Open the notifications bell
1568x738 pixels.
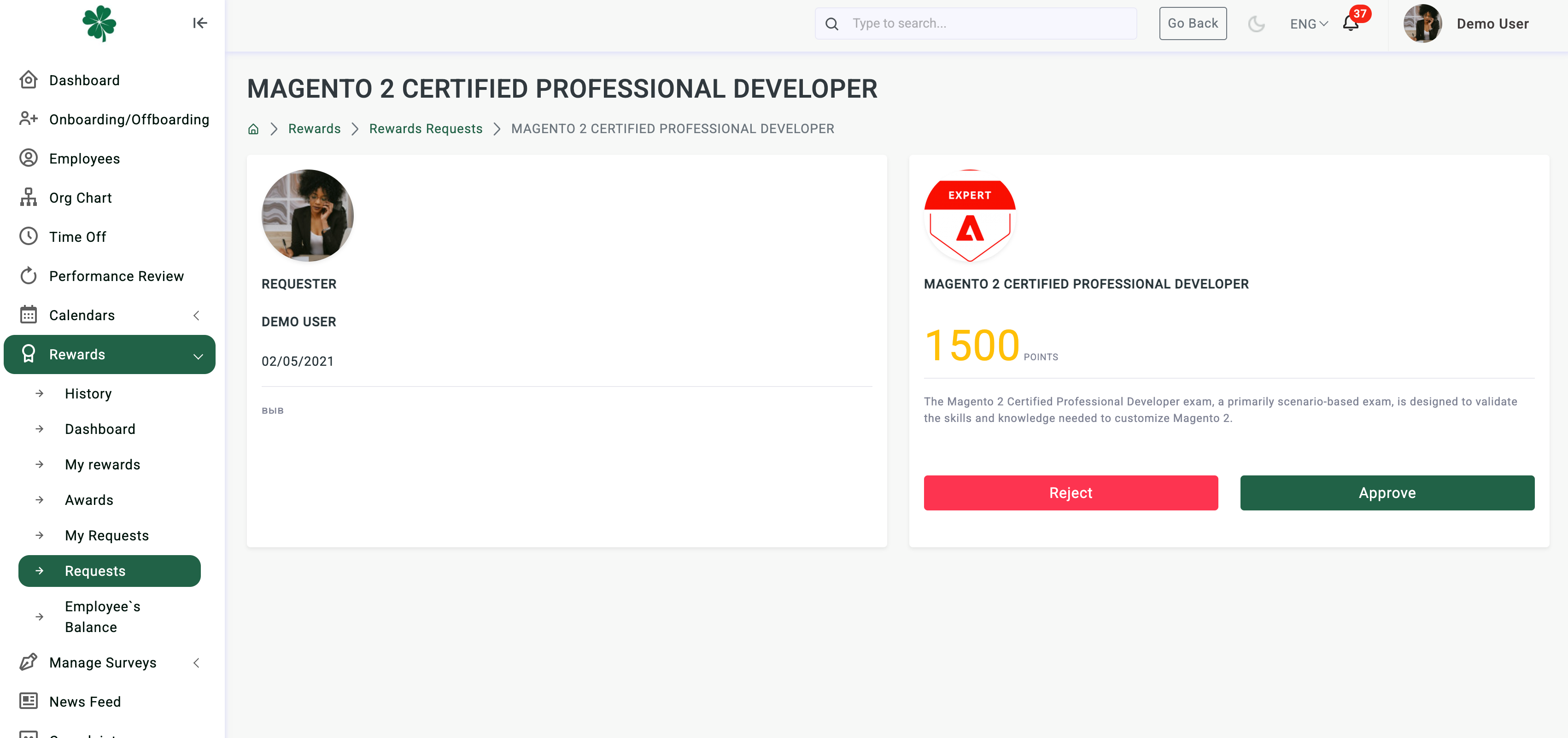coord(1350,24)
